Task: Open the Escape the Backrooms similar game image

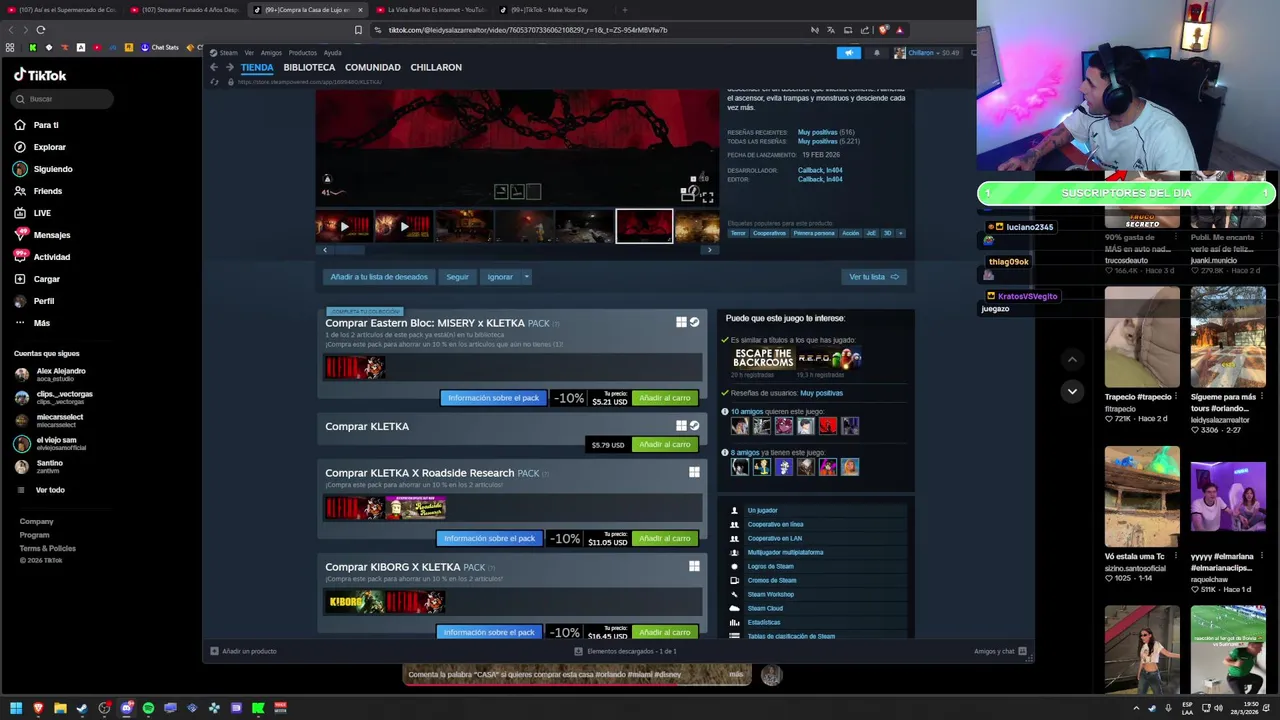Action: pyautogui.click(x=763, y=358)
